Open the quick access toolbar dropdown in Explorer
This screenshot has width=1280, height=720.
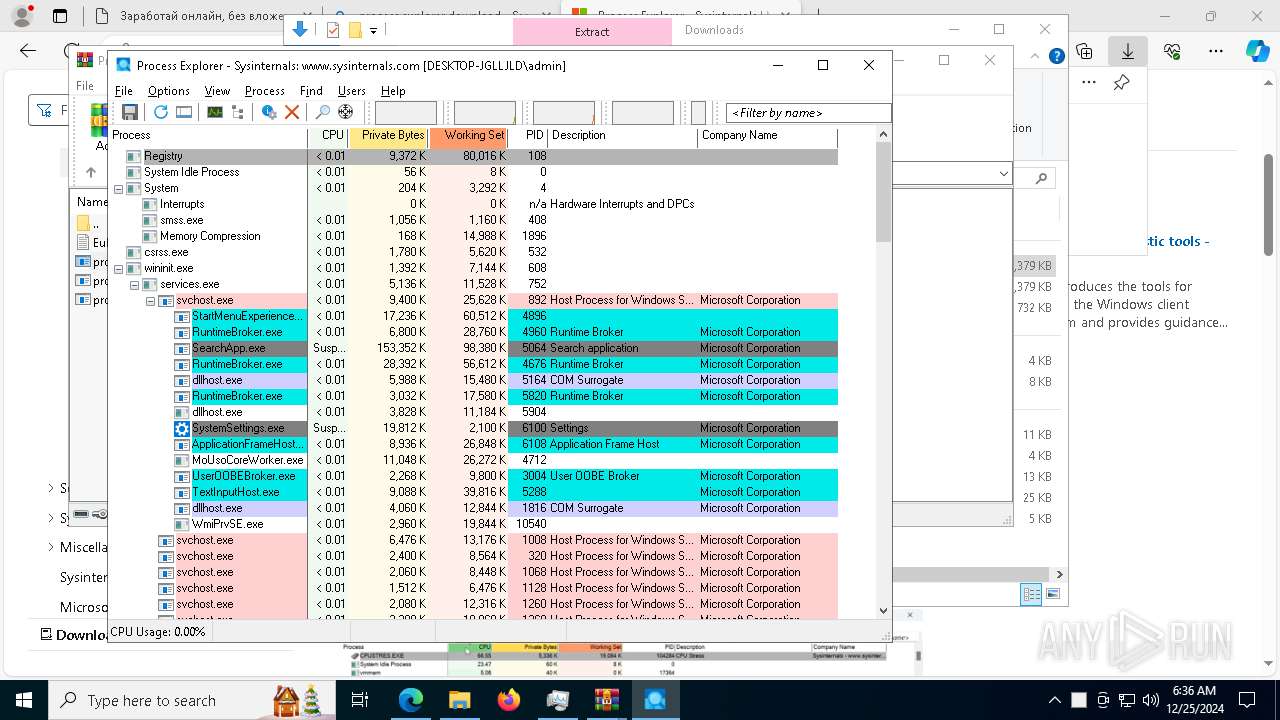[x=373, y=31]
